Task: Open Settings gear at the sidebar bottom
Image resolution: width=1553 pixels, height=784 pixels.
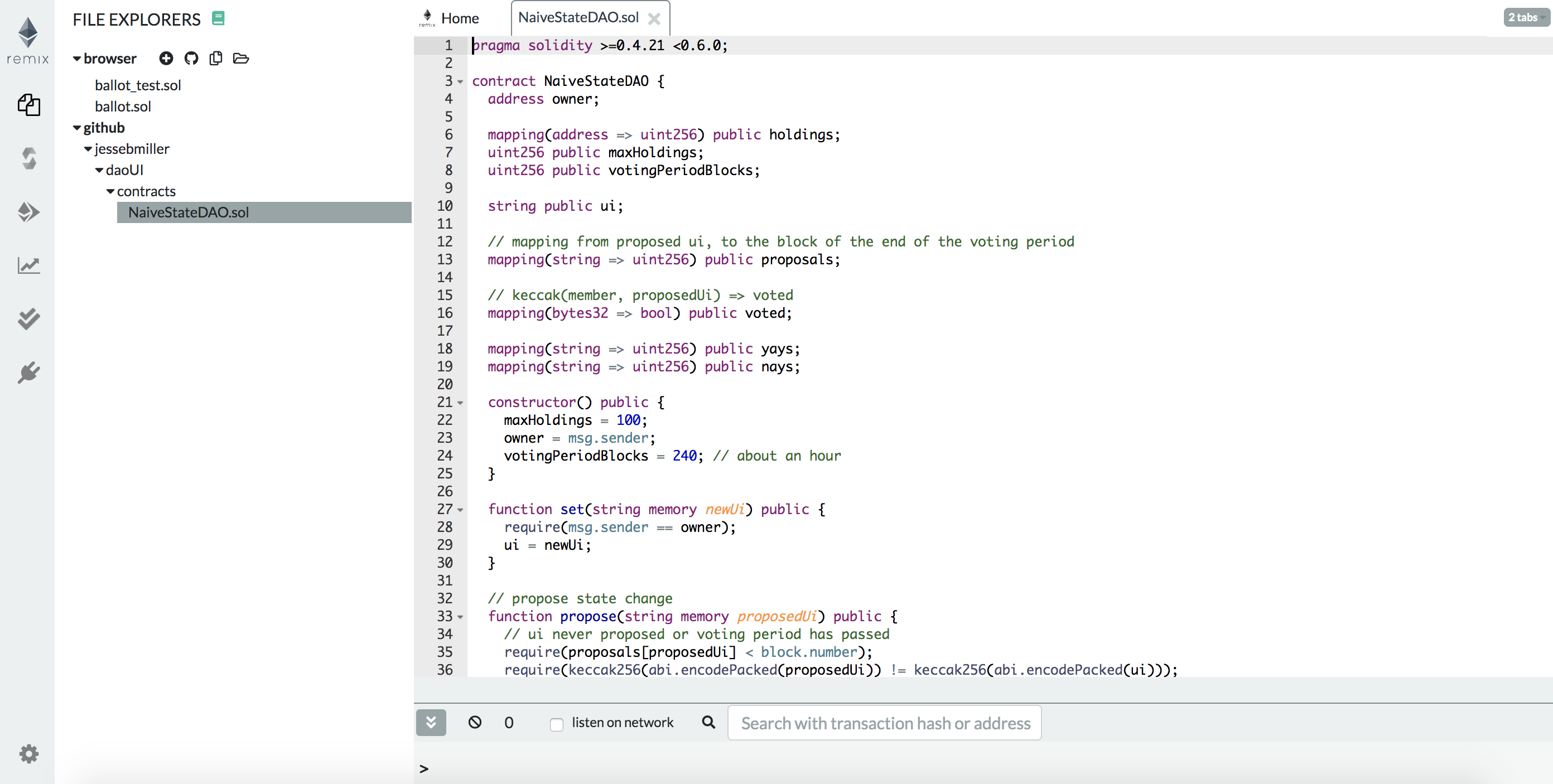Action: point(28,753)
